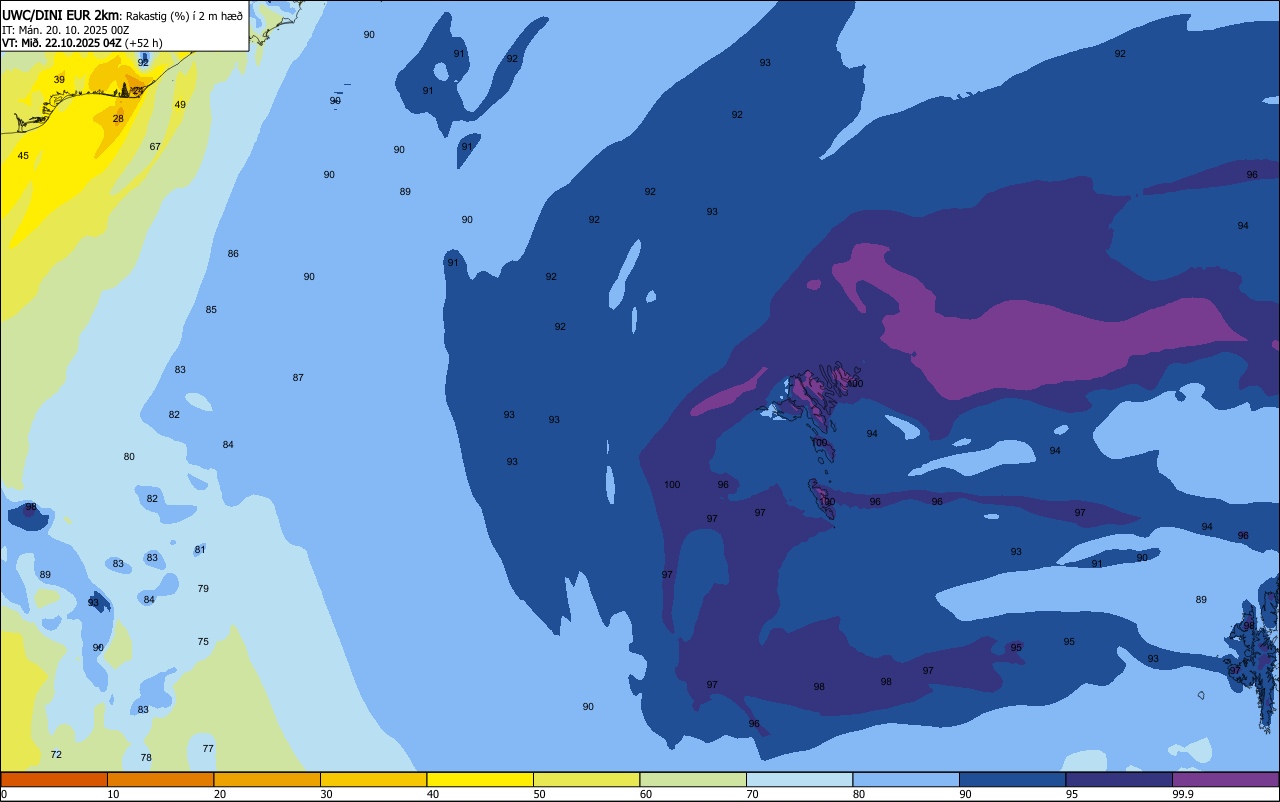Click the '(+52 h)' forecast offset text
The height and width of the screenshot is (802, 1280).
tap(144, 43)
